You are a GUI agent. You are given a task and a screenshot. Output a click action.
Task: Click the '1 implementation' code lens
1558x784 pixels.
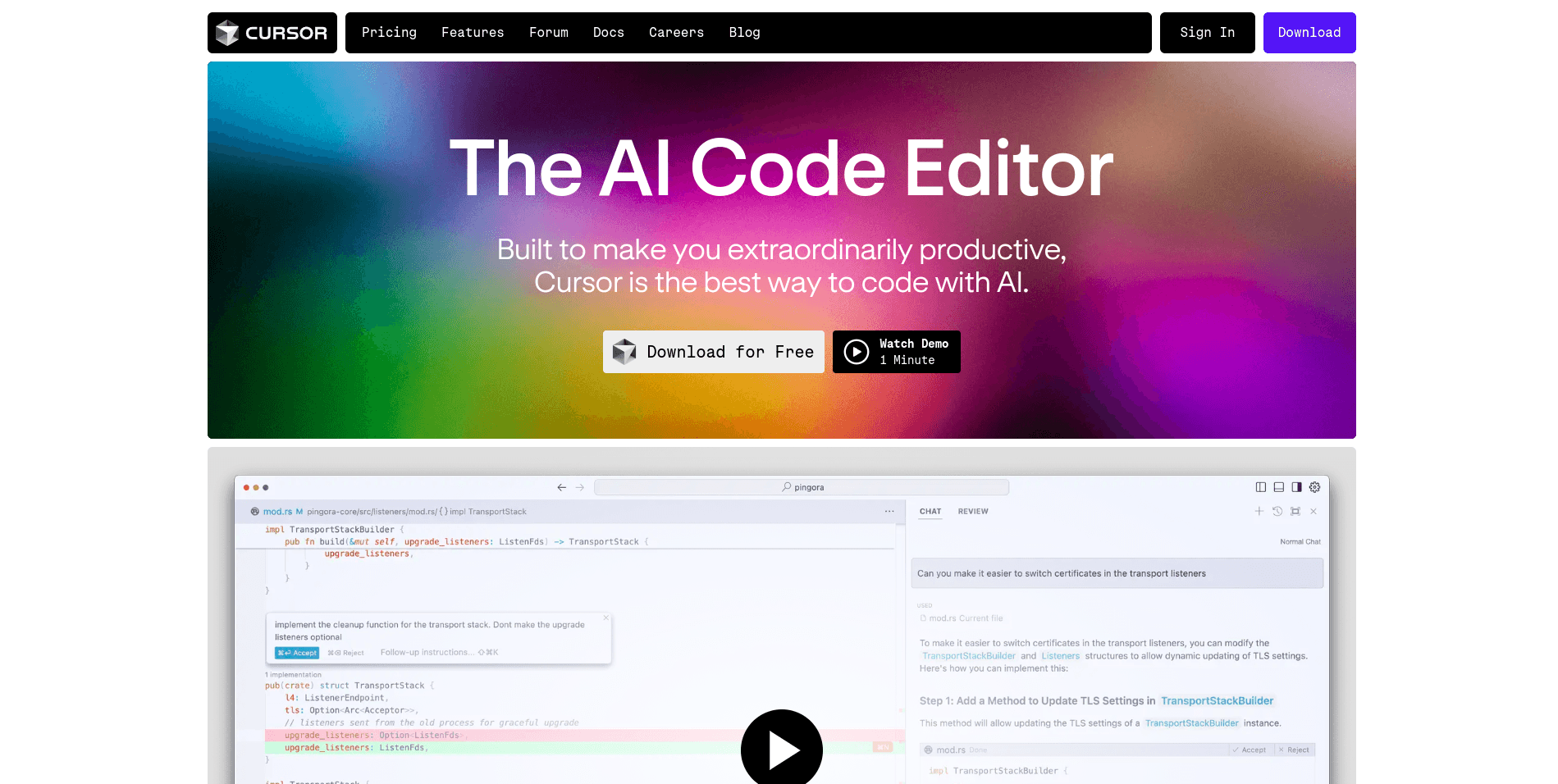tap(294, 675)
